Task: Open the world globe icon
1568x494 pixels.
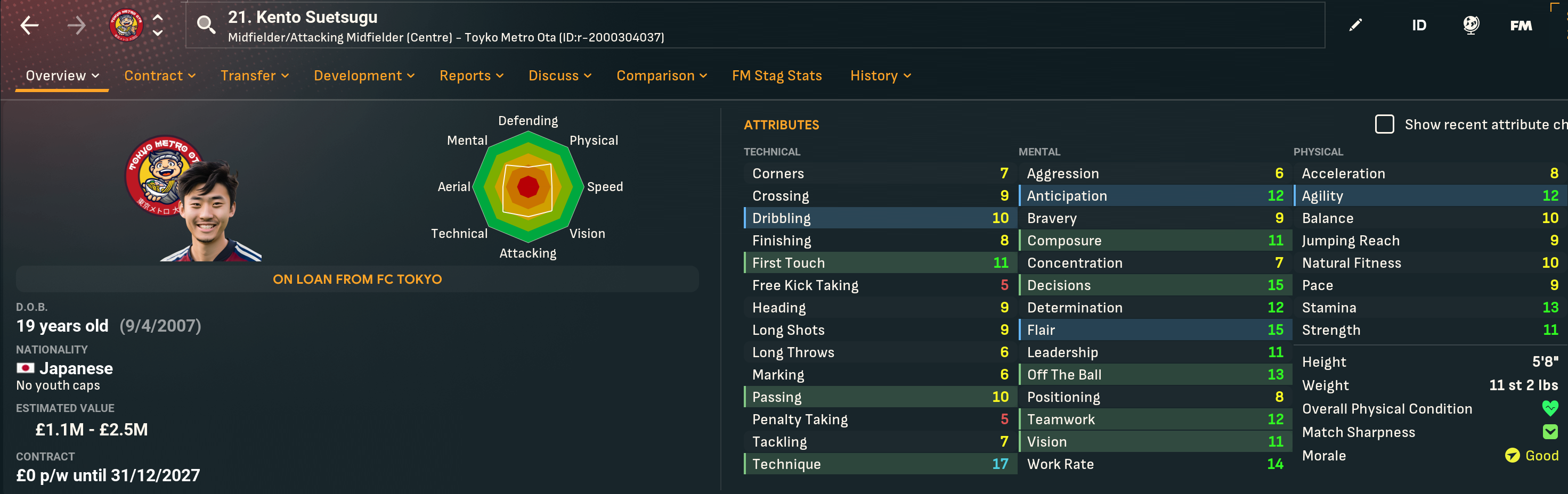Action: tap(1470, 25)
